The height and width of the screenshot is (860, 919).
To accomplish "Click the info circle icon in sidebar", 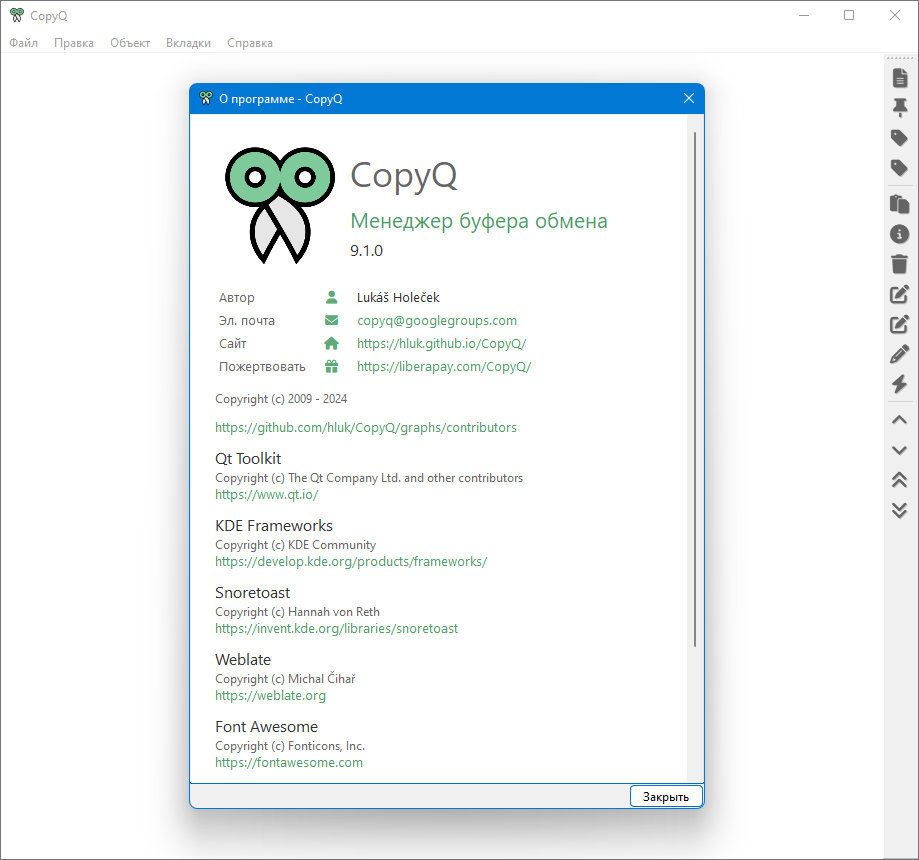I will pos(900,234).
